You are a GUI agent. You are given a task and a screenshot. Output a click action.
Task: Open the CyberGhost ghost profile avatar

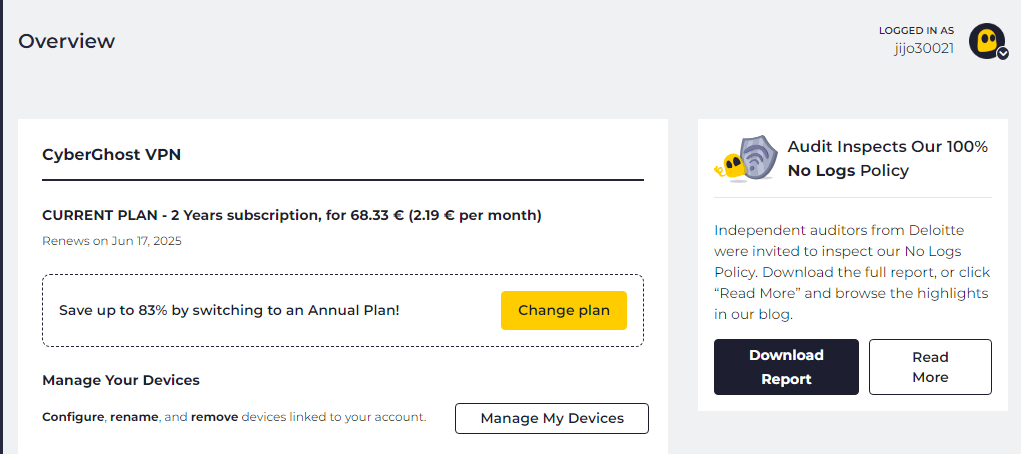pos(987,40)
